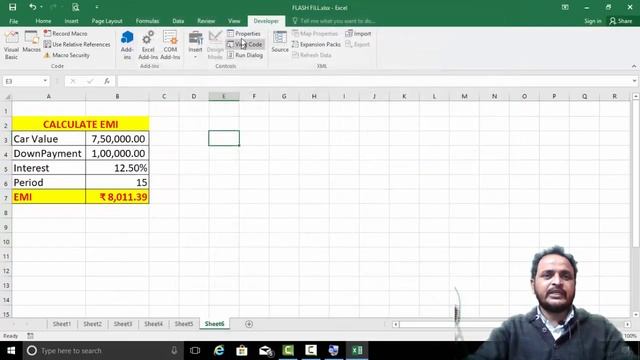Click the macro recording status bar icon
This screenshot has height=360, width=640.
tap(30, 336)
